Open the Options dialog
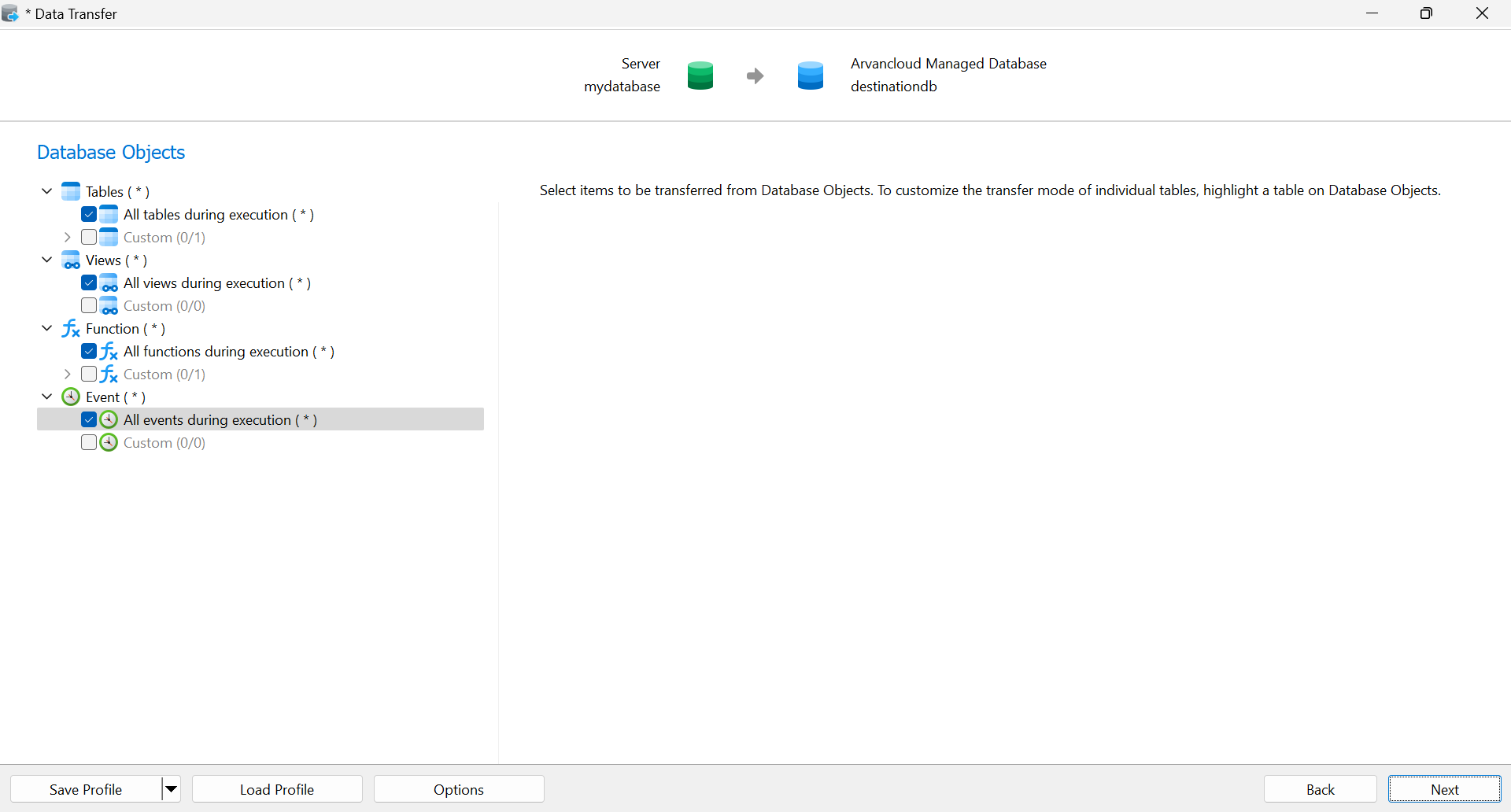Image resolution: width=1511 pixels, height=812 pixels. coord(459,789)
